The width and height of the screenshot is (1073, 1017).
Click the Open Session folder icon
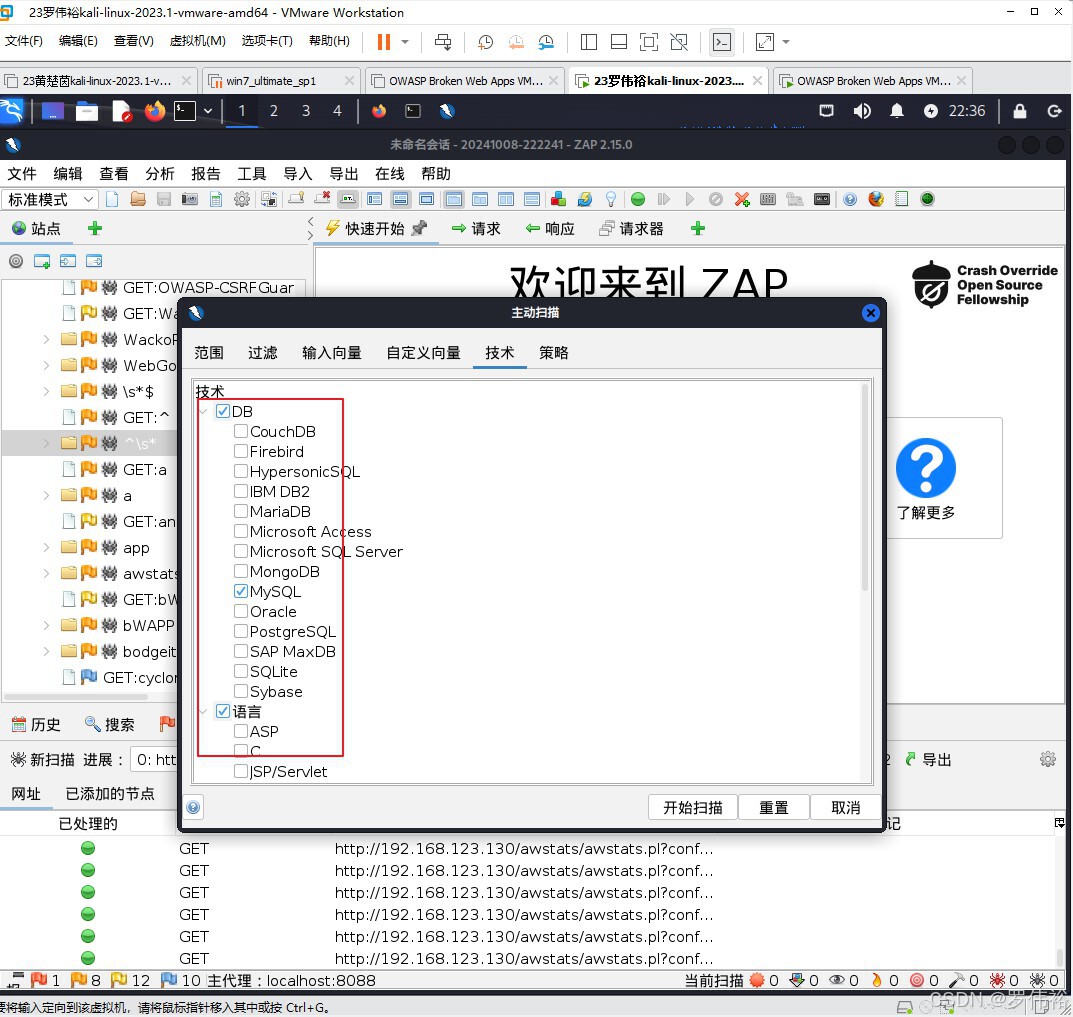138,199
